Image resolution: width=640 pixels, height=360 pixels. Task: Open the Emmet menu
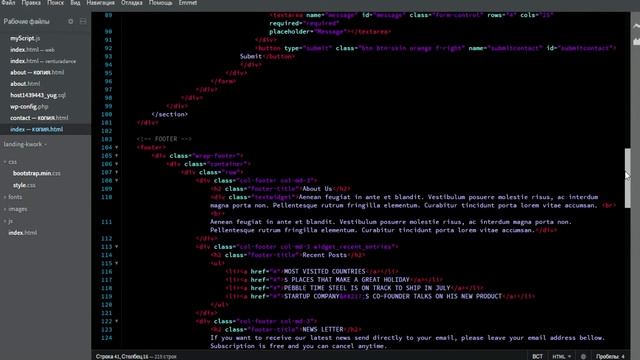[188, 3]
